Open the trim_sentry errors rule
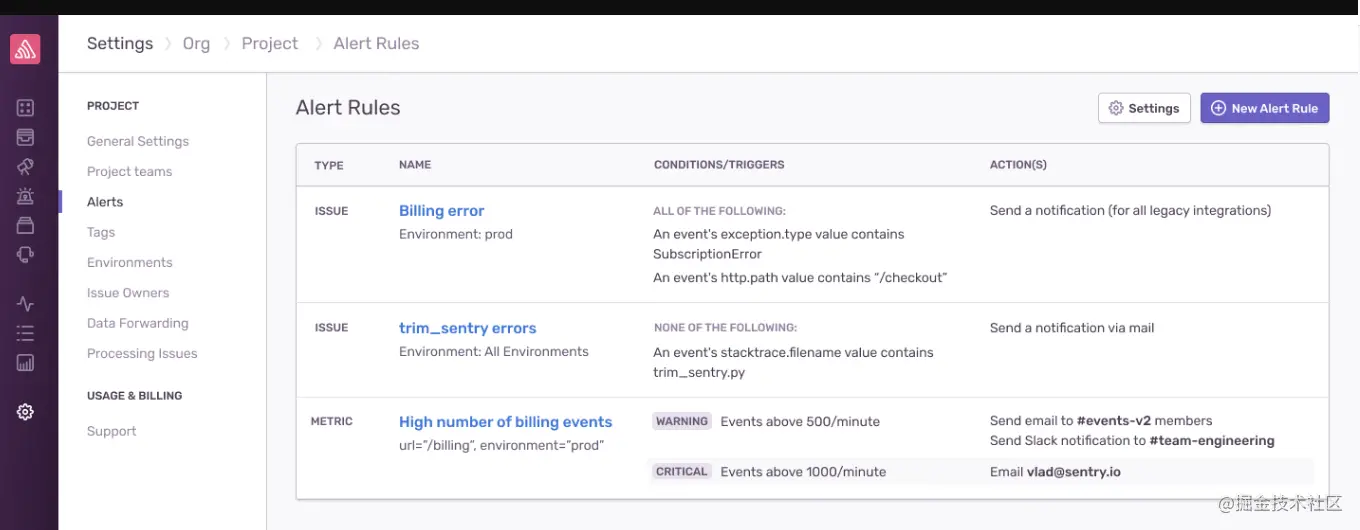 click(467, 328)
